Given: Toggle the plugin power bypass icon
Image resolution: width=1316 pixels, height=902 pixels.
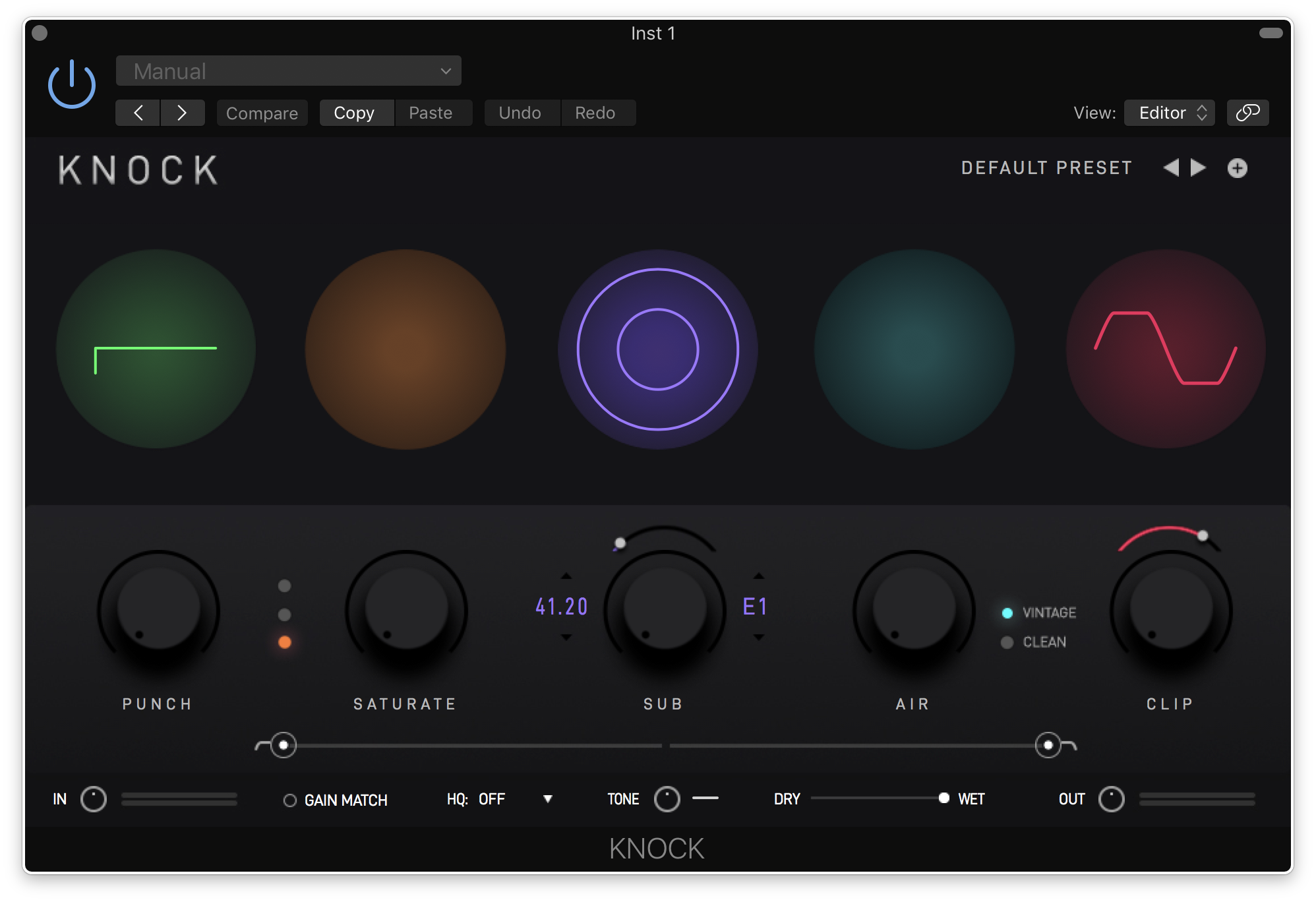Looking at the screenshot, I should [72, 84].
